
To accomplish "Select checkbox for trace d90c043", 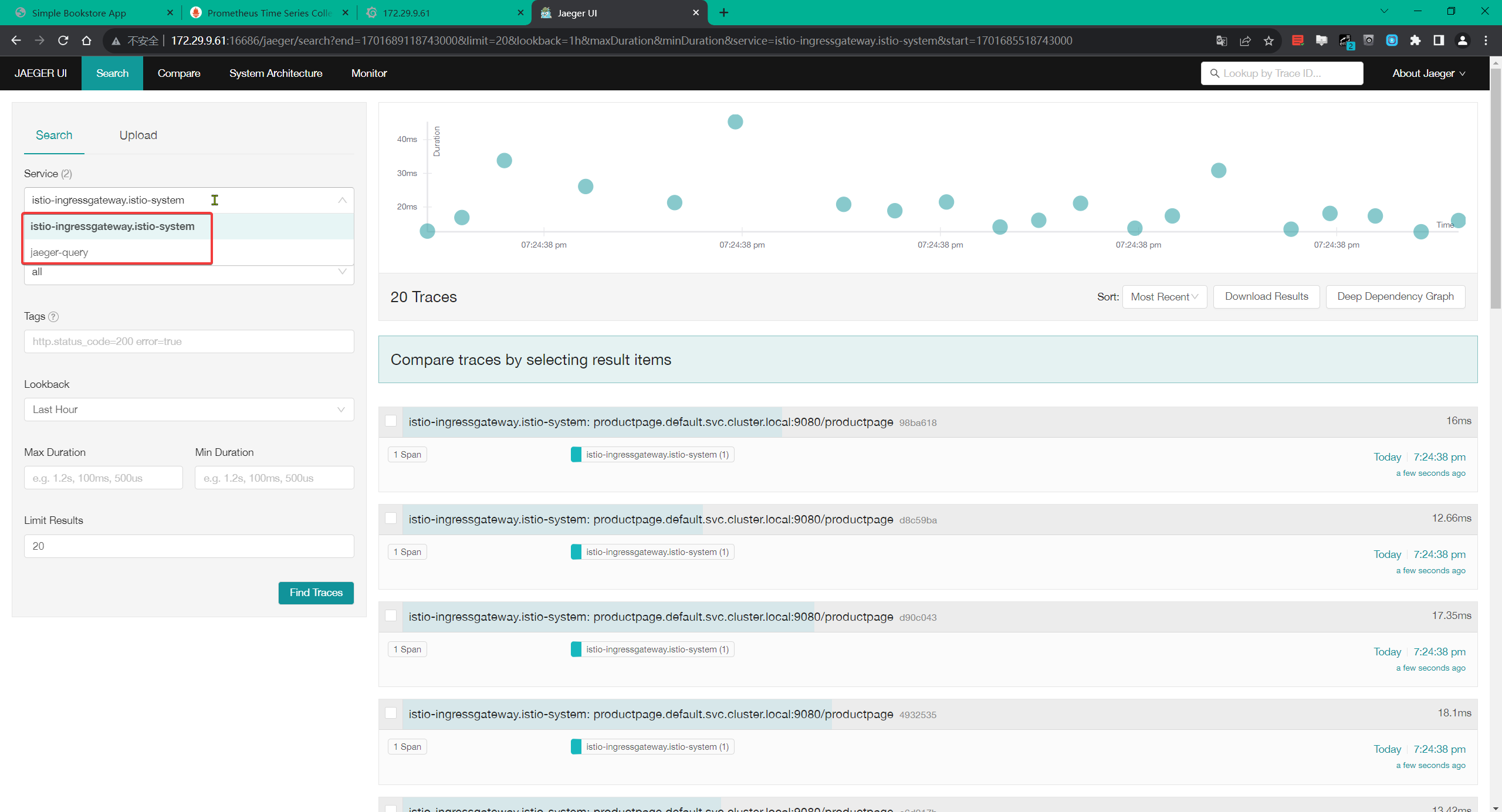I will pyautogui.click(x=391, y=615).
